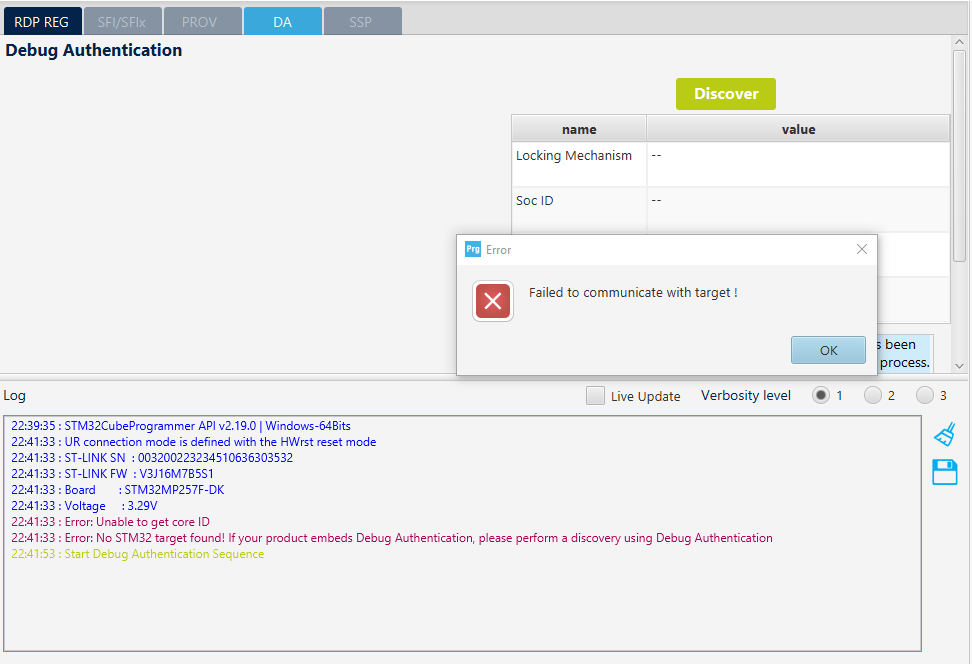Switch to the RDP REG tab
Viewport: 972px width, 664px height.
tap(42, 20)
